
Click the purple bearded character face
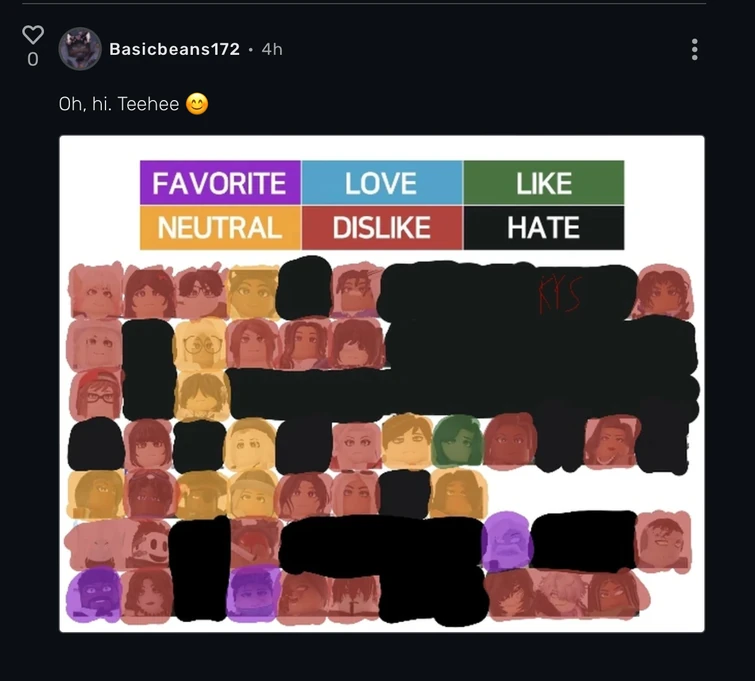point(94,595)
